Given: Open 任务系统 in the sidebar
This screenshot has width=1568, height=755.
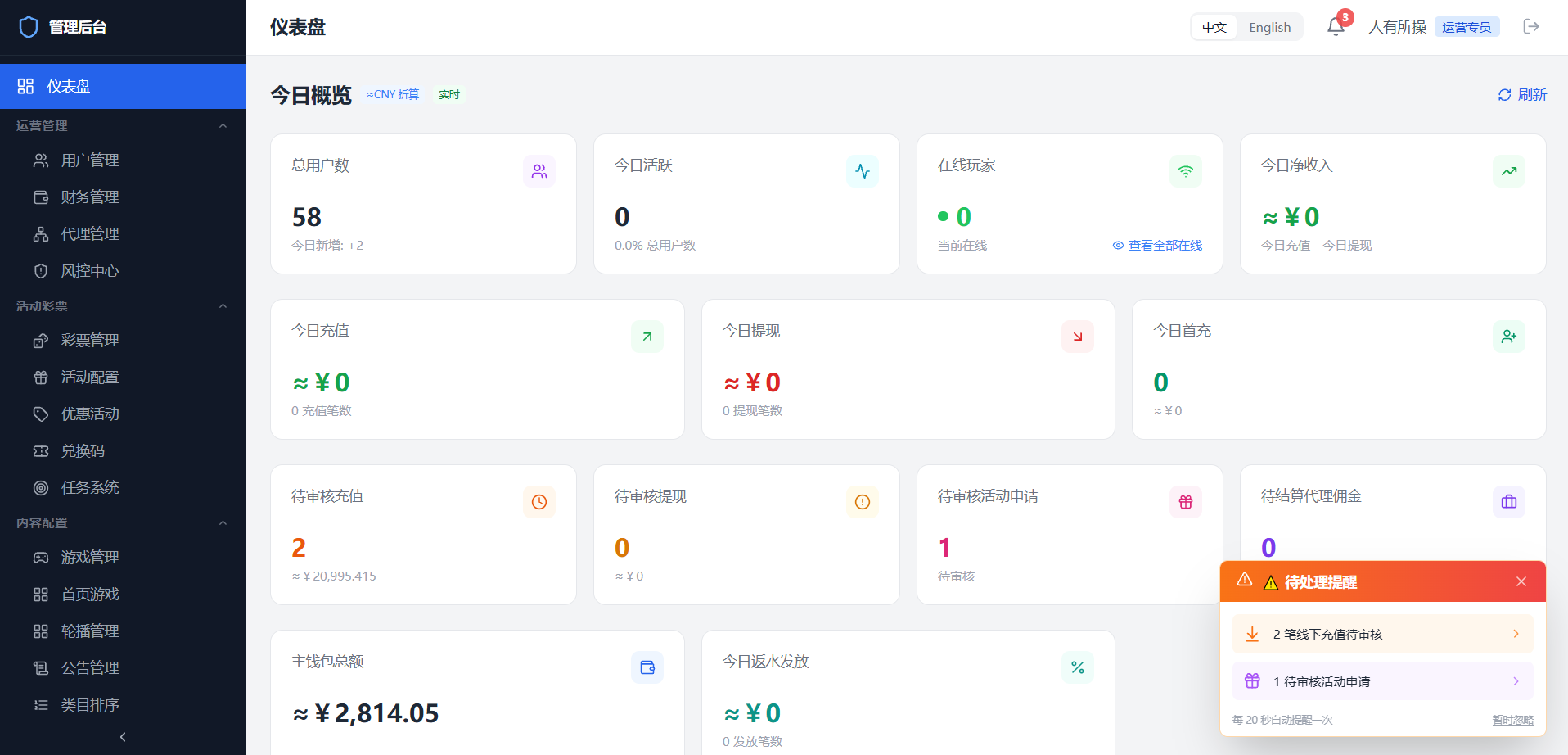Looking at the screenshot, I should tap(123, 488).
